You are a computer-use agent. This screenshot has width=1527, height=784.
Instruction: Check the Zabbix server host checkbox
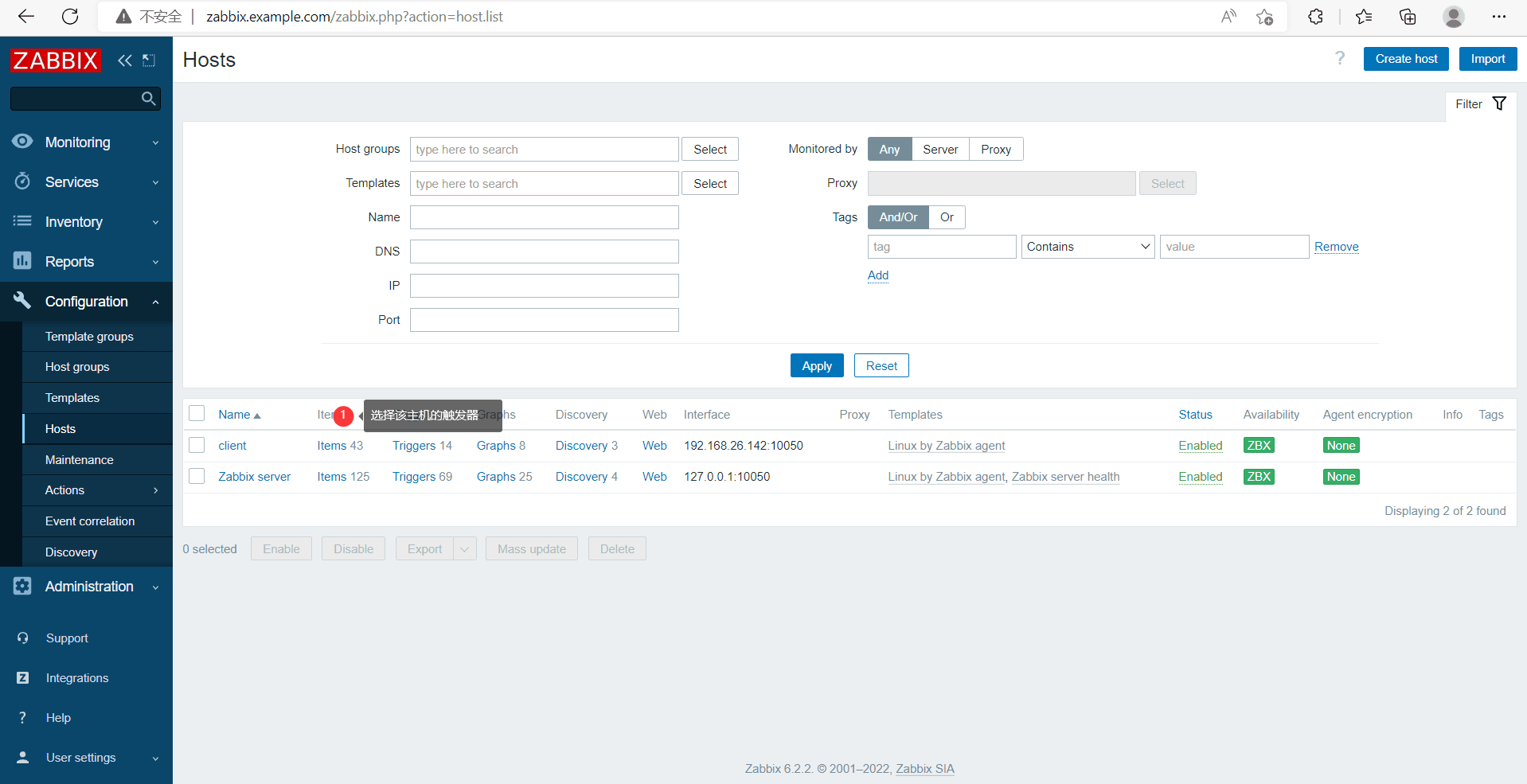197,476
